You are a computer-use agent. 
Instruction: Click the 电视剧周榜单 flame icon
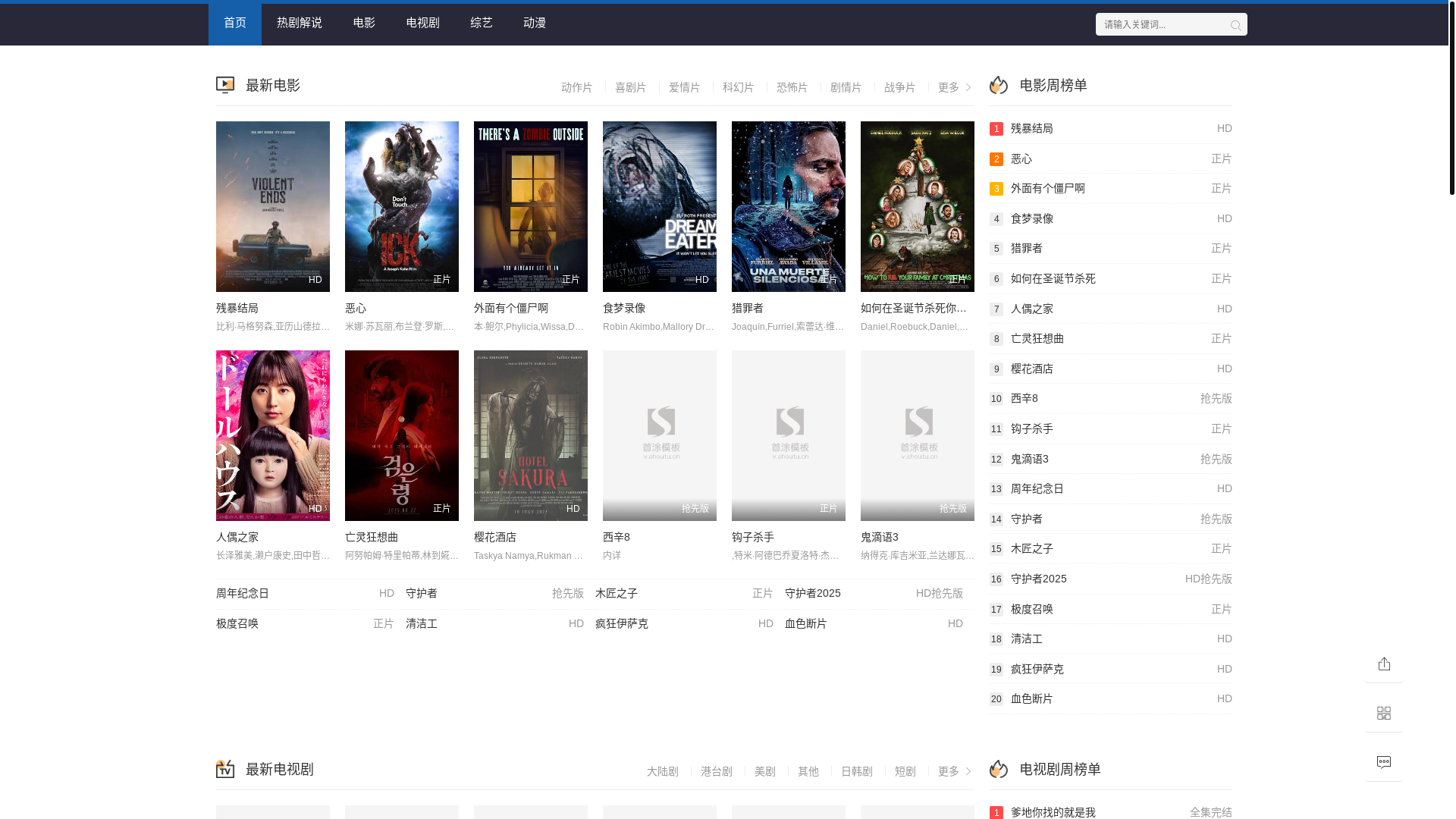999,769
